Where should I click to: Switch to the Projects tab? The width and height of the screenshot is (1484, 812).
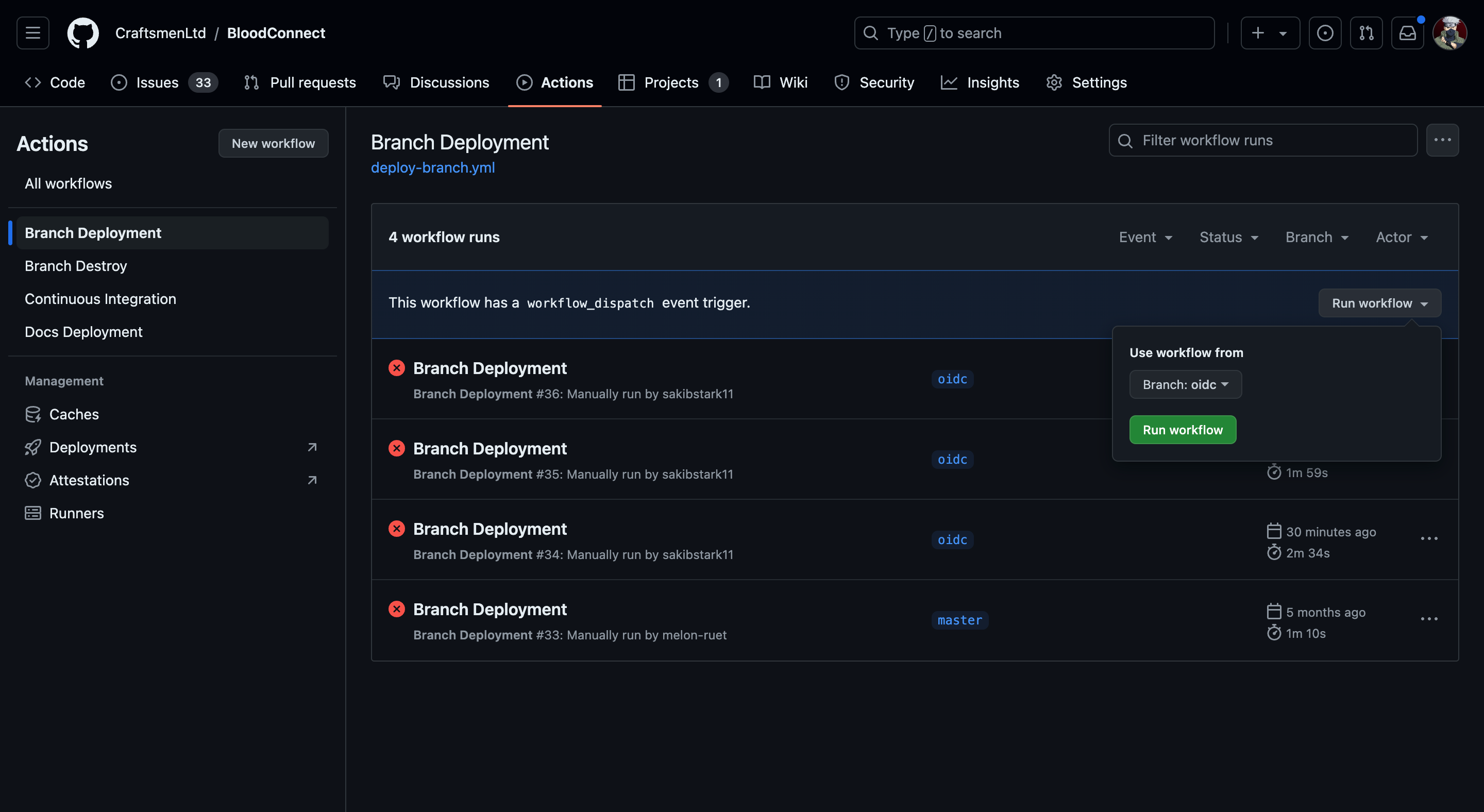[673, 82]
